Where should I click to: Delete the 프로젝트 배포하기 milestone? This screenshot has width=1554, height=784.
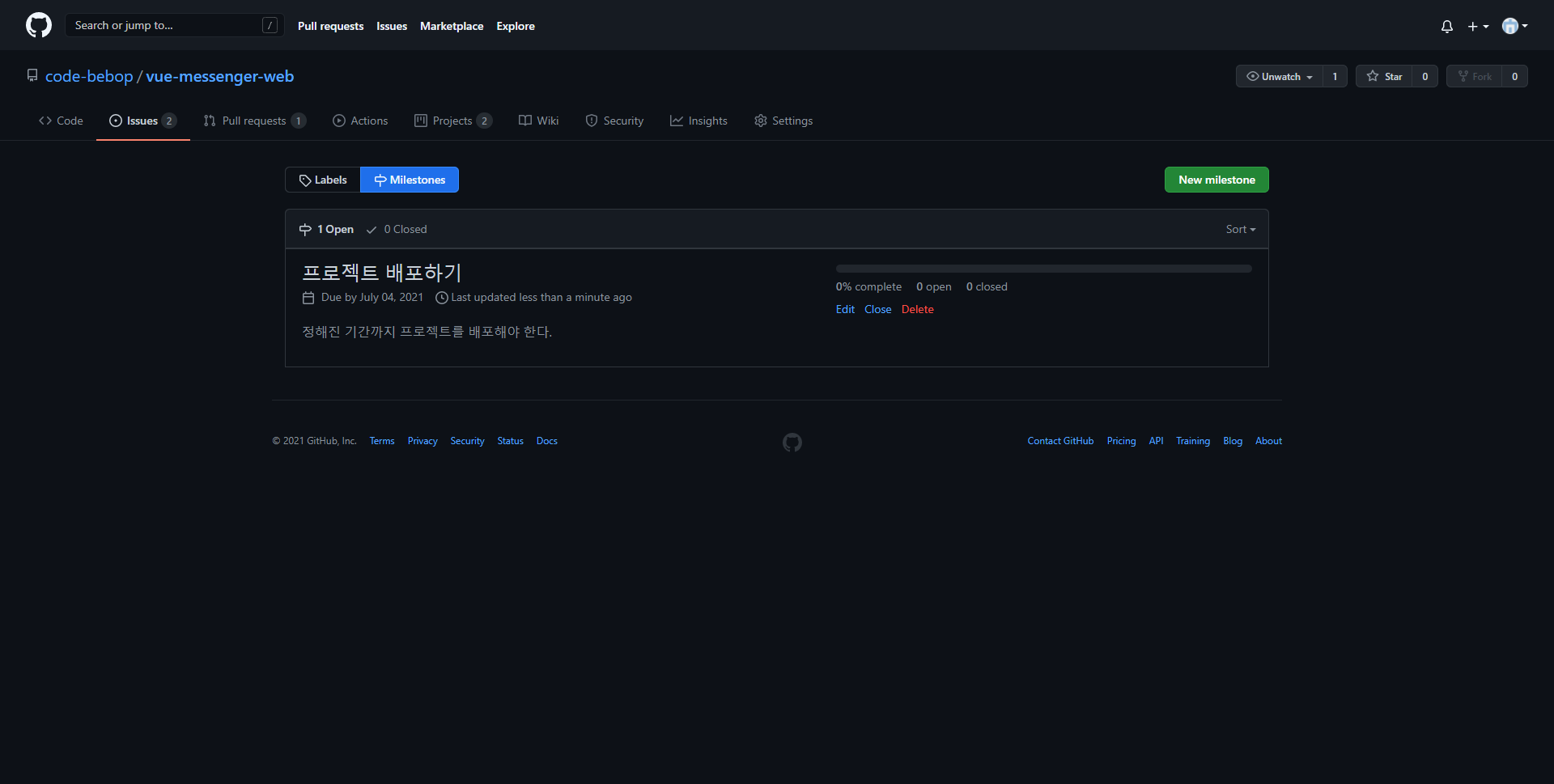[x=917, y=309]
